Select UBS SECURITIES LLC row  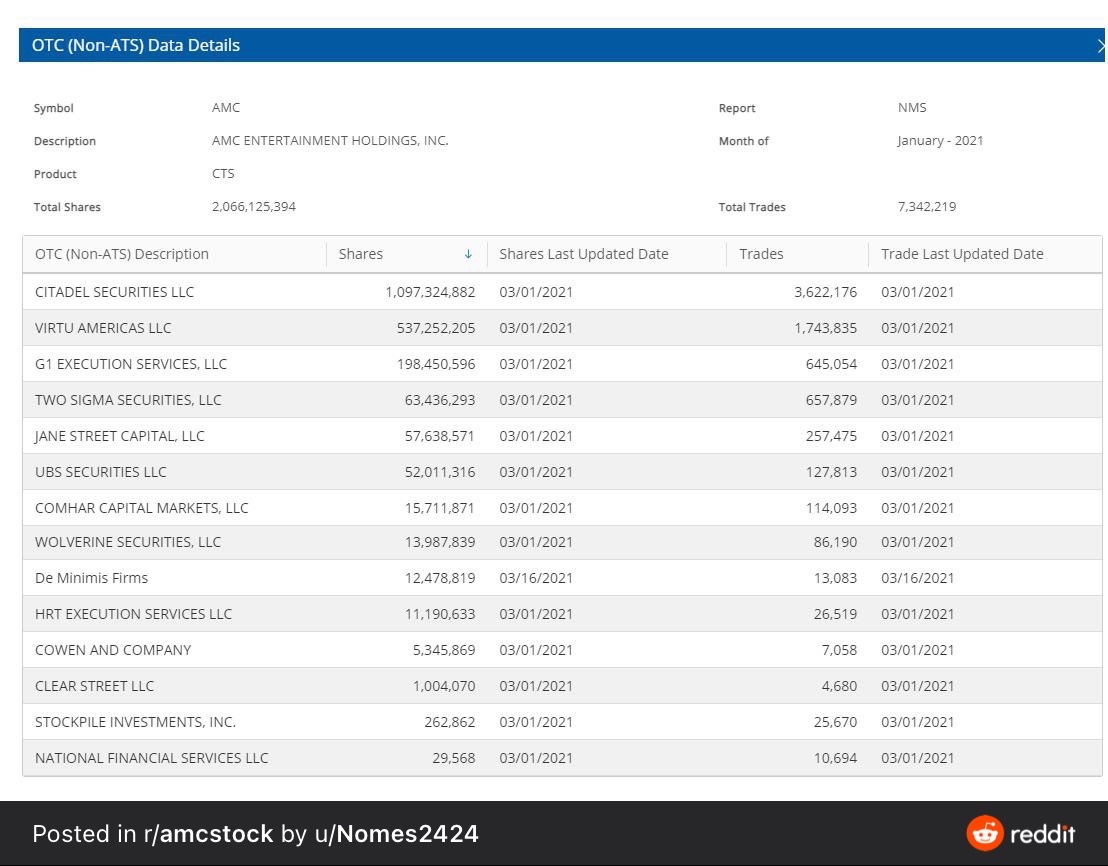pos(562,472)
